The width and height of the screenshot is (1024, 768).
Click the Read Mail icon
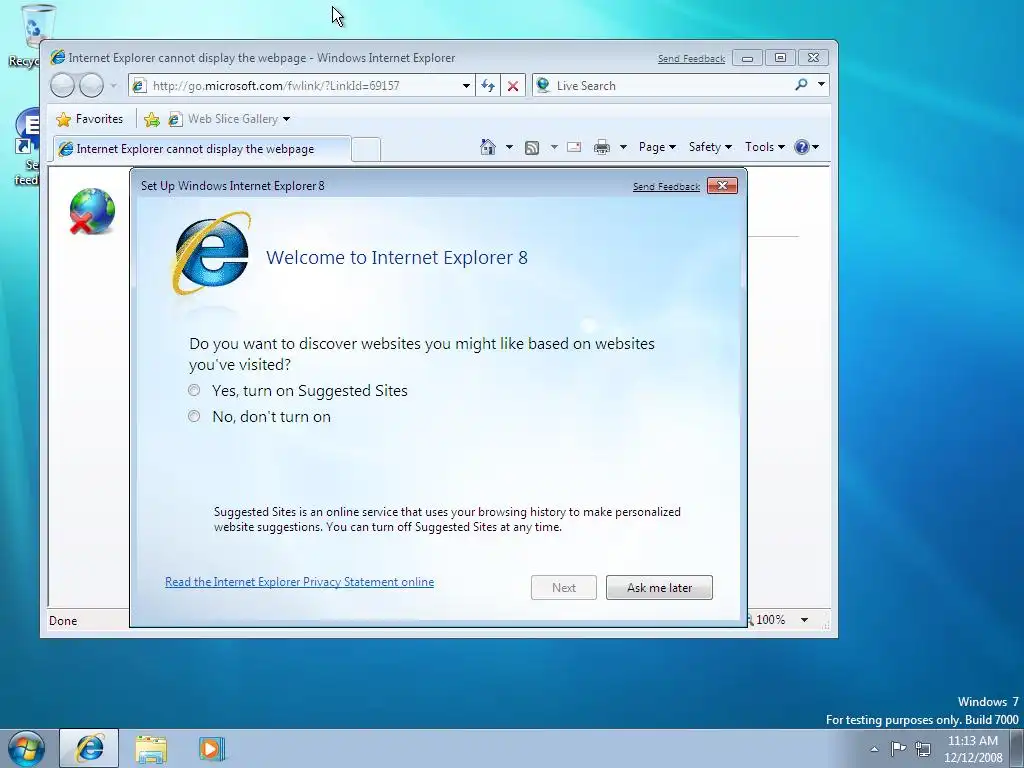pos(574,147)
